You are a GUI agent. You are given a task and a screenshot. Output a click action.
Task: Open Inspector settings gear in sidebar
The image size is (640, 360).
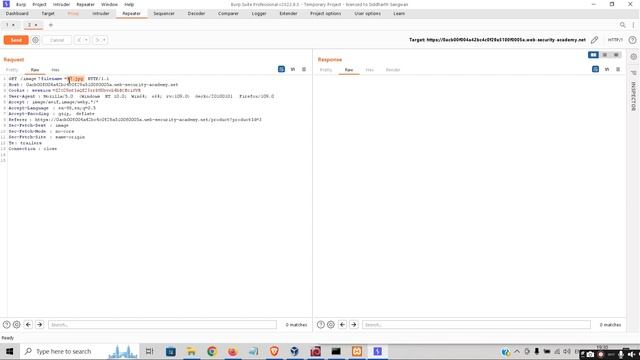click(x=633, y=57)
